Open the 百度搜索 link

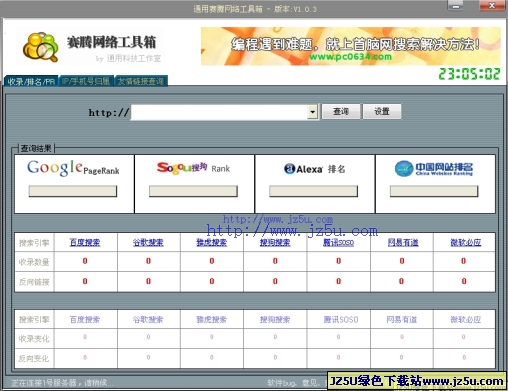(85, 242)
